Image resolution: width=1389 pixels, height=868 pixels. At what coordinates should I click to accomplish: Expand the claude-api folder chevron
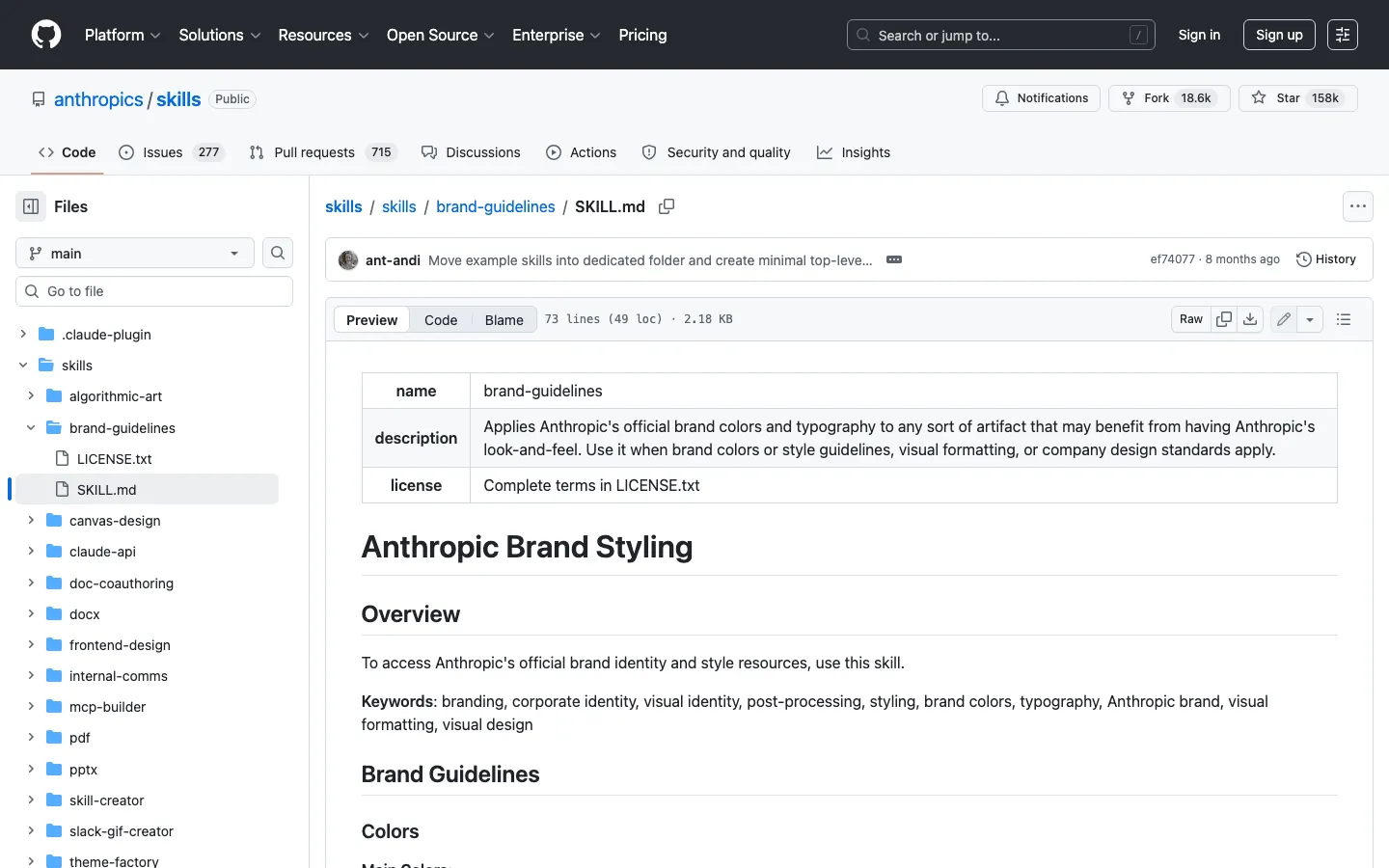(x=31, y=551)
